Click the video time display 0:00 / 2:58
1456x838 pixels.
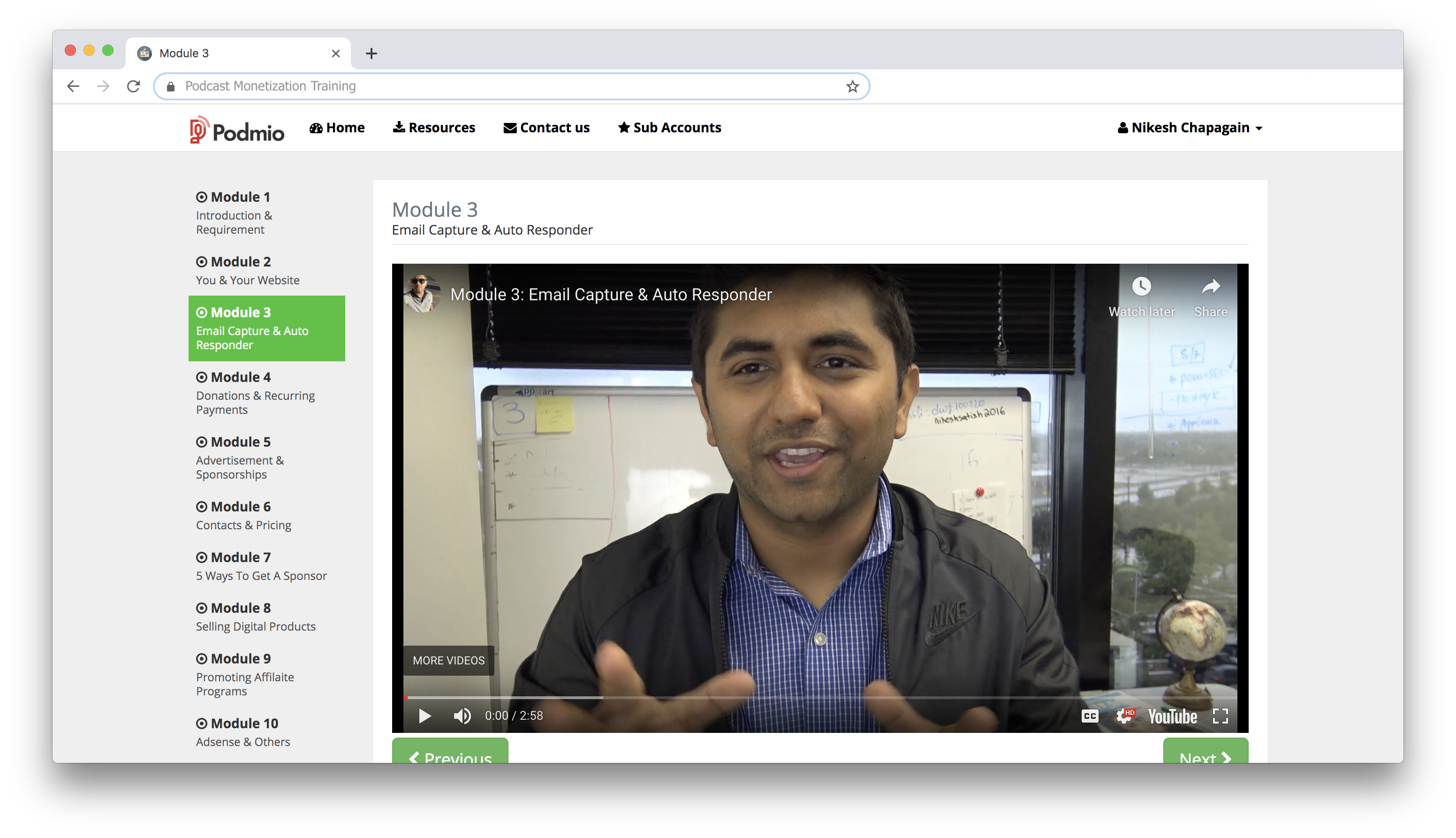tap(514, 716)
